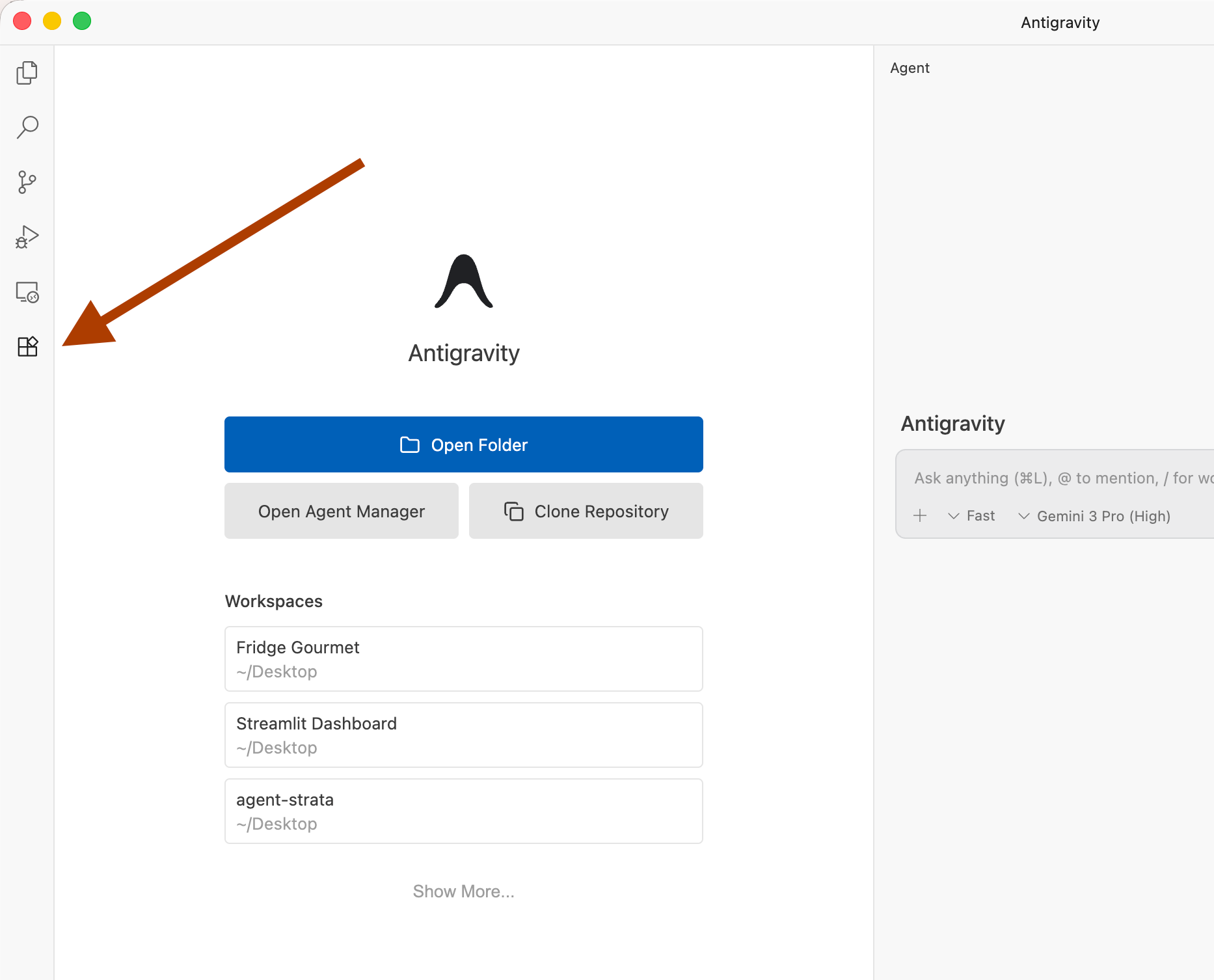Open the agent-strata workspace
Viewport: 1214px width, 980px height.
[464, 811]
